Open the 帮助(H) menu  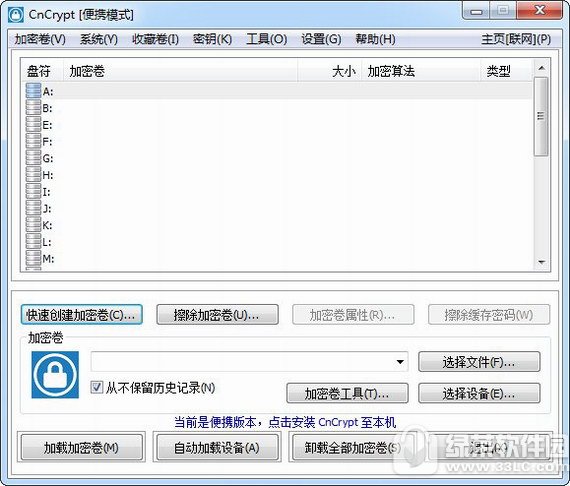click(x=375, y=39)
